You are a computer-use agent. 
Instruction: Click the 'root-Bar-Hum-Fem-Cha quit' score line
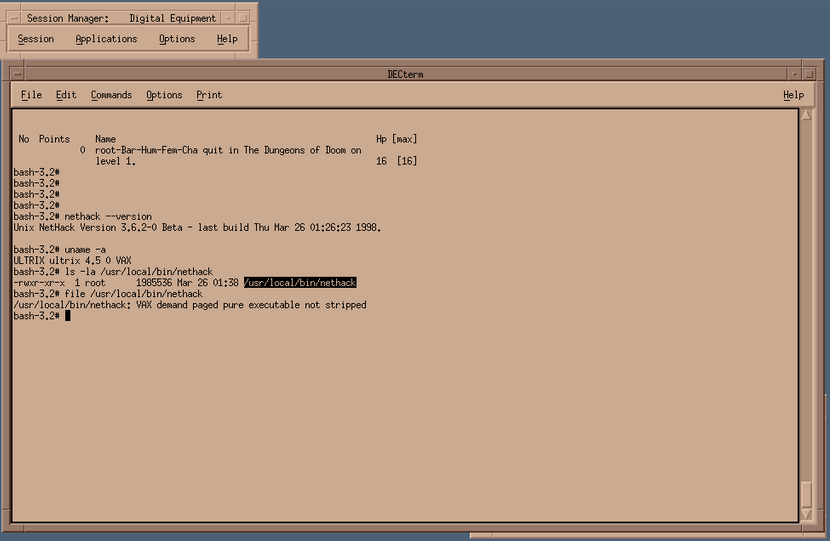pos(228,150)
